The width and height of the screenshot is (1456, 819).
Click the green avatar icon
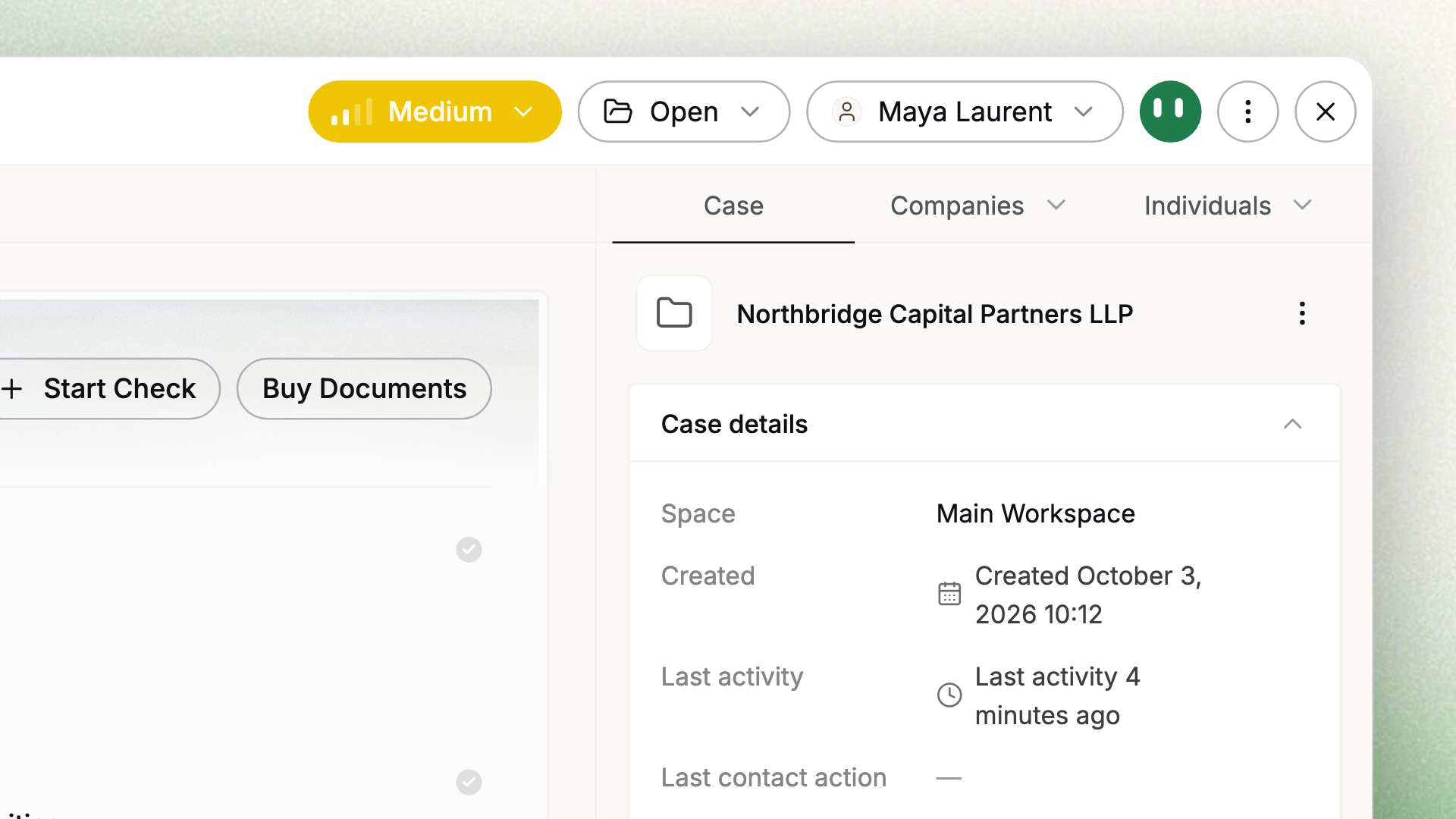(1170, 111)
